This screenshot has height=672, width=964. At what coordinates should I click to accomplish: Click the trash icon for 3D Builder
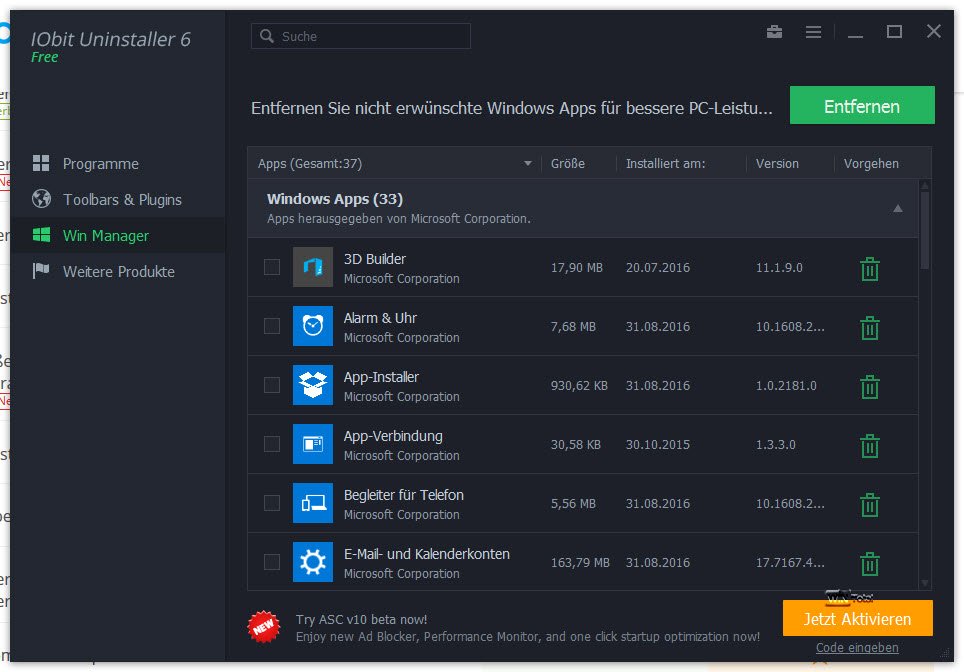869,269
